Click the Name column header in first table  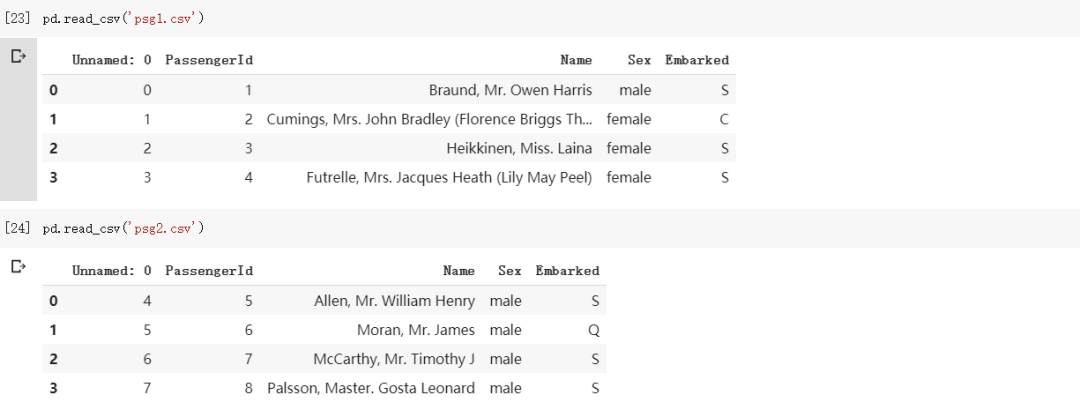tap(576, 60)
